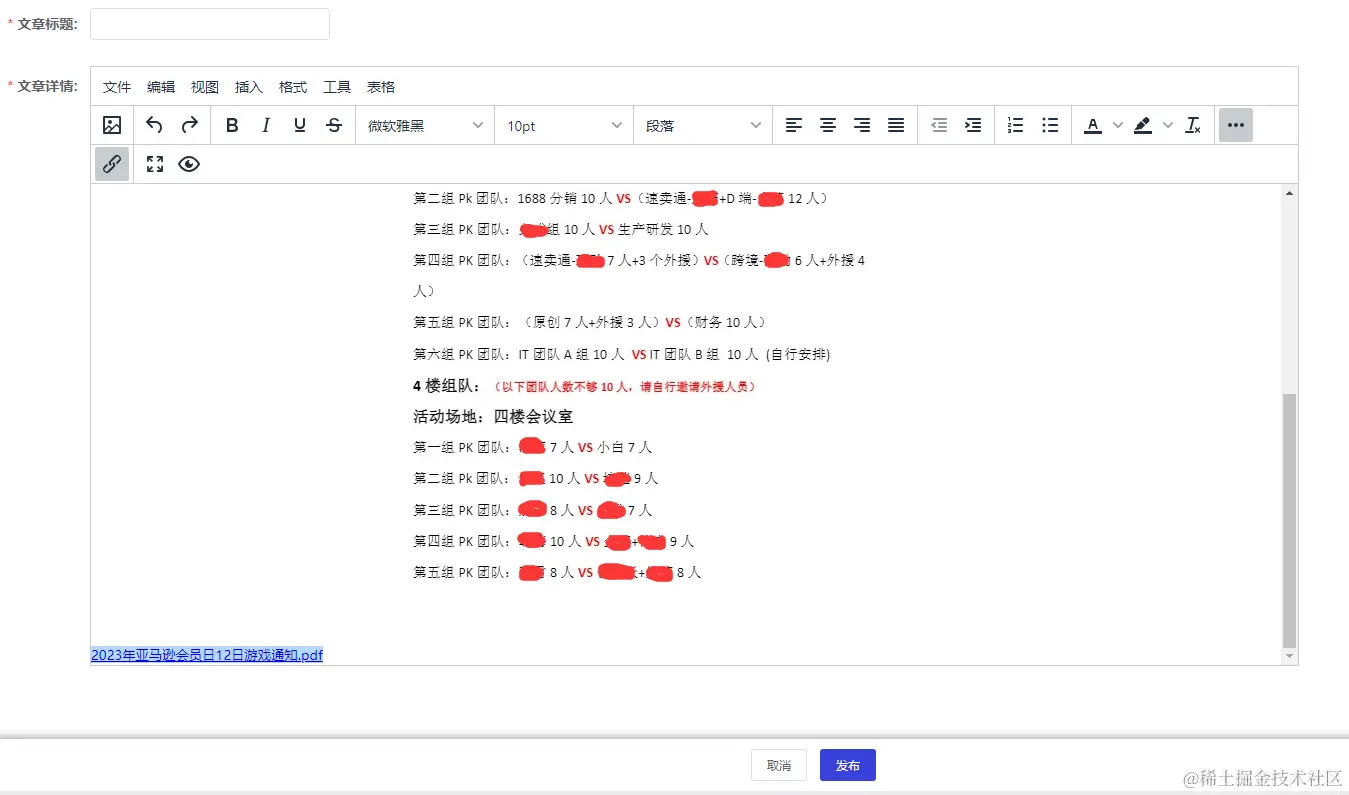Undo the last edit
Viewport: 1349px width, 795px height.
click(x=154, y=125)
